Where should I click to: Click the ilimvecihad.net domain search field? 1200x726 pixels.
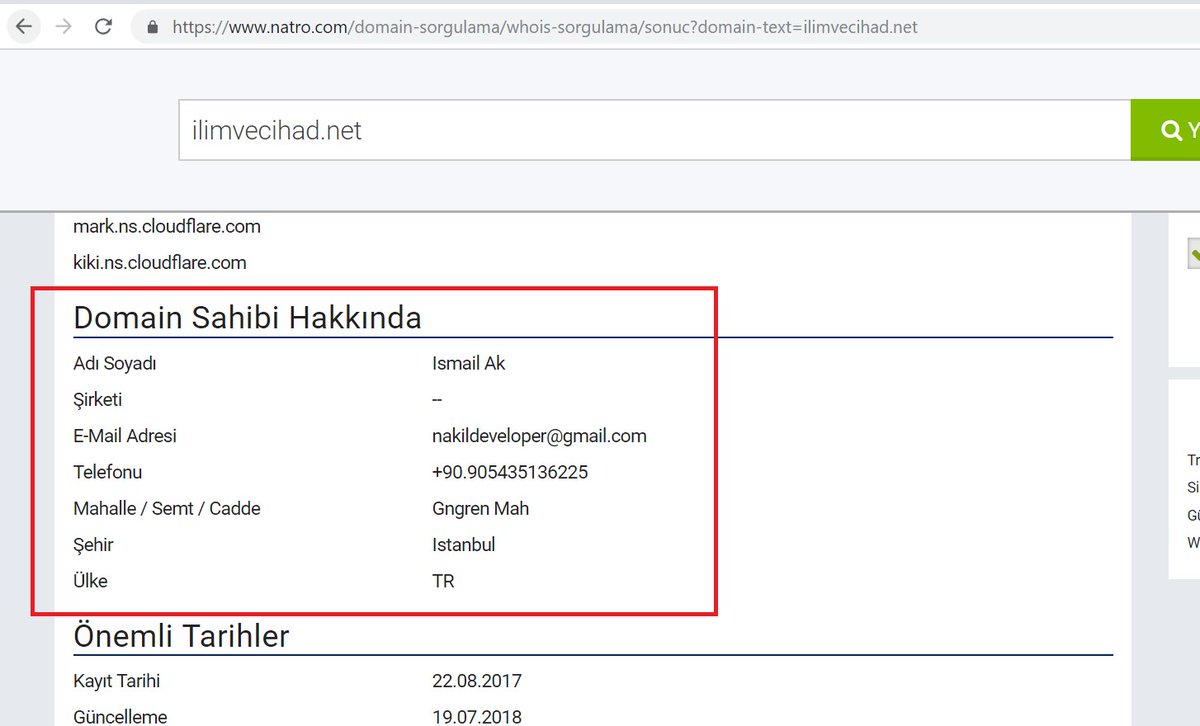(655, 130)
